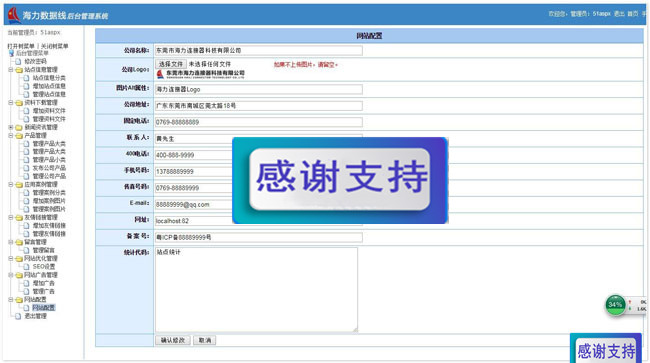
Task: Click inside the 统计代码 text area
Action: click(x=256, y=290)
